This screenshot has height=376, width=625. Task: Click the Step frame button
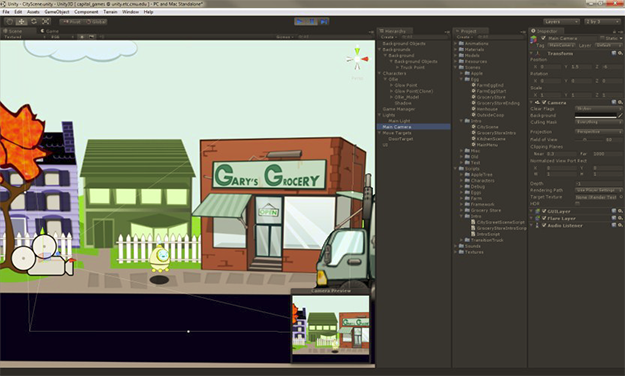pos(324,22)
